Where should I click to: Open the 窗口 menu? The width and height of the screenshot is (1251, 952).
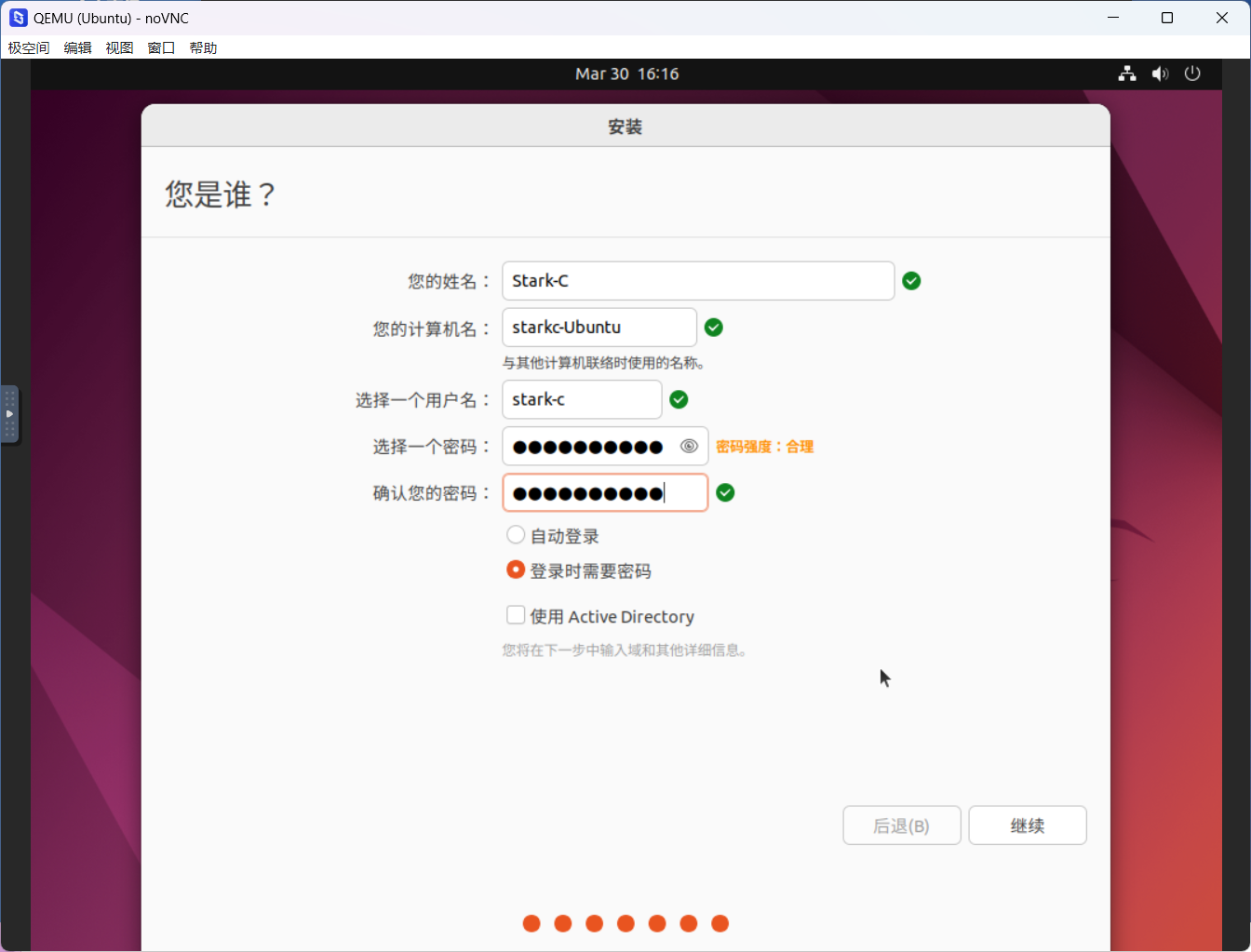(161, 47)
